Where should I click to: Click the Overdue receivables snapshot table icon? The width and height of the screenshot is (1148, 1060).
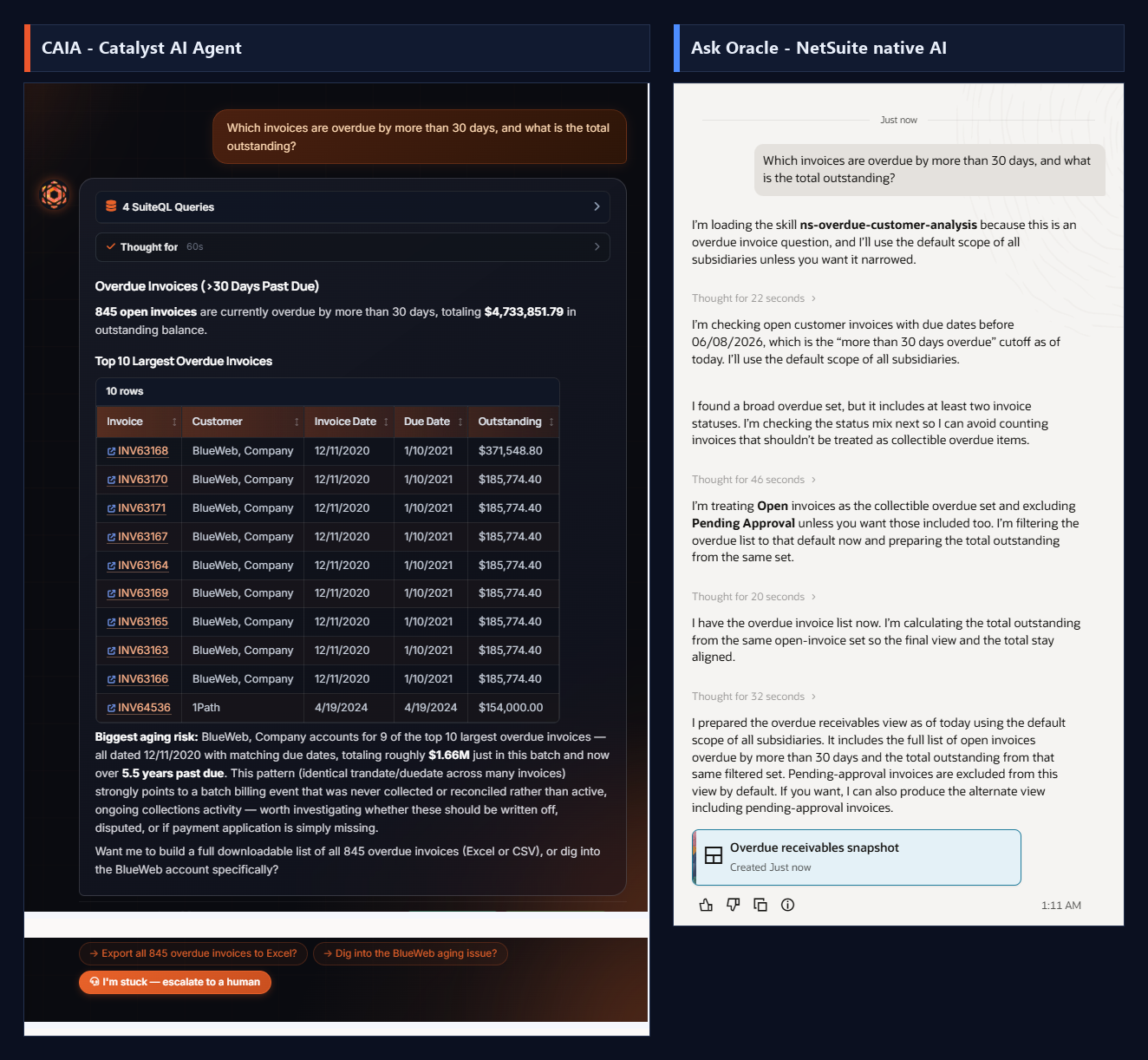click(714, 856)
